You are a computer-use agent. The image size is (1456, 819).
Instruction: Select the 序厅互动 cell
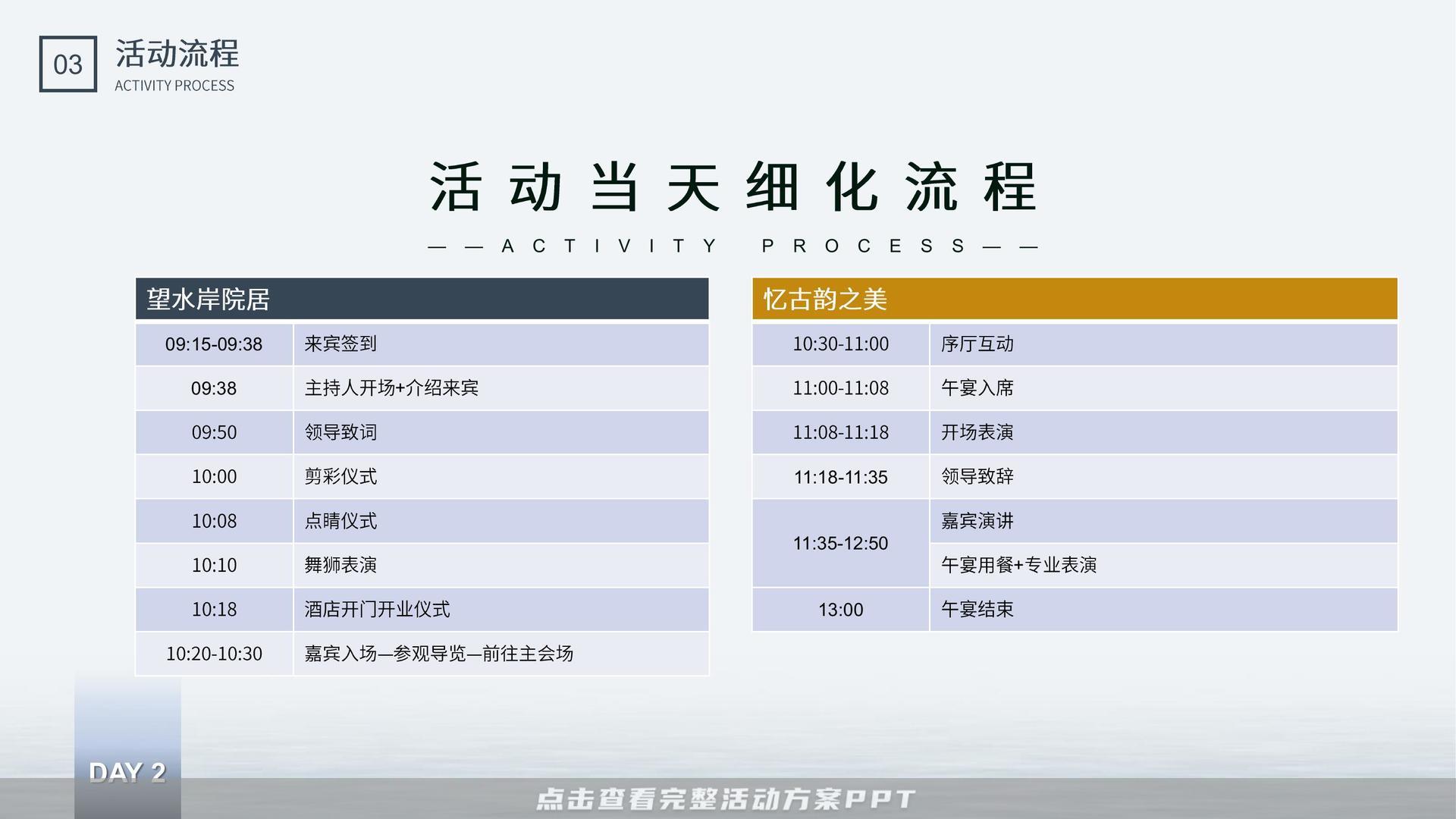pyautogui.click(x=1163, y=344)
